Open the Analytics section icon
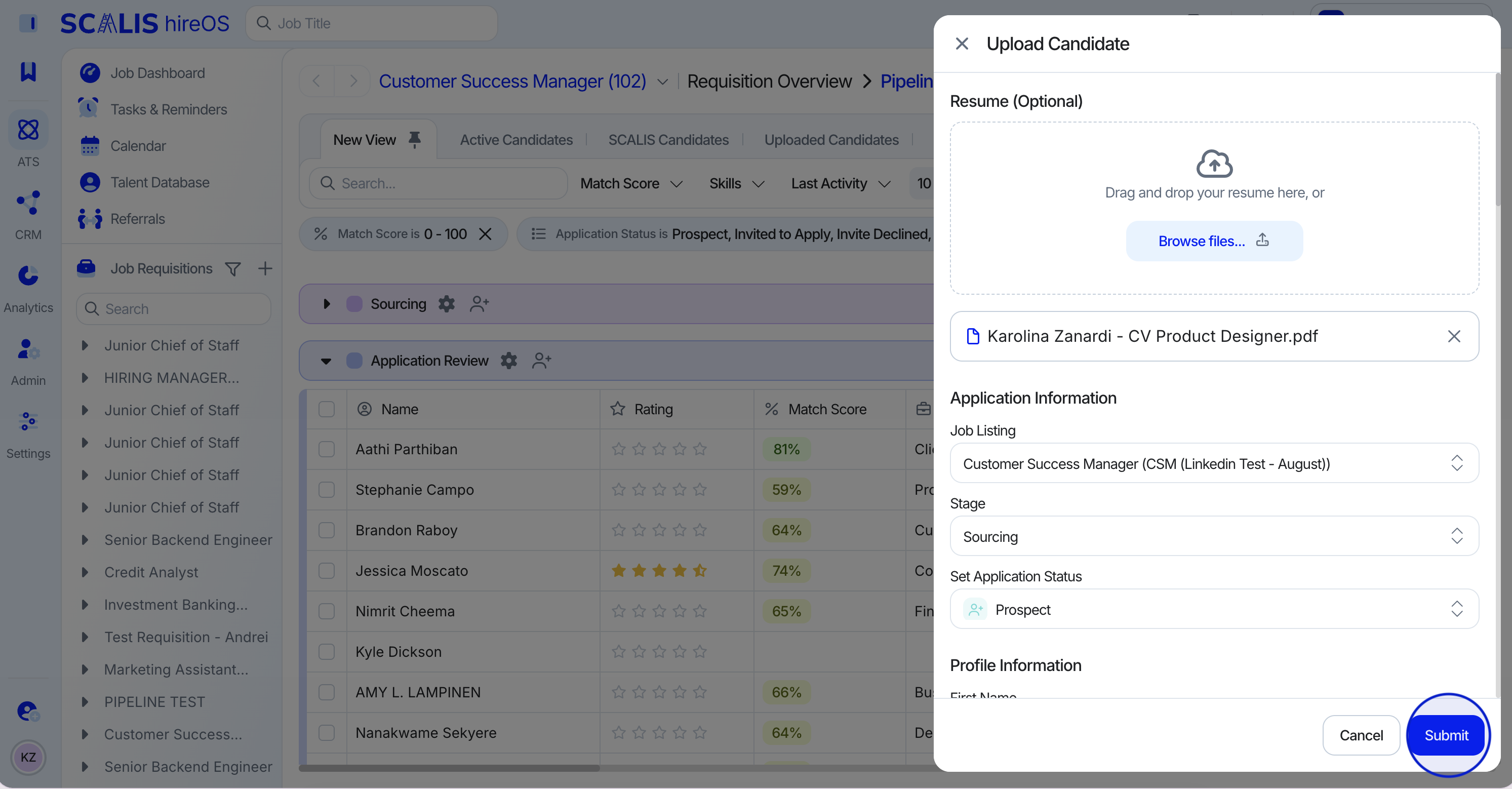Viewport: 1512px width, 789px height. (27, 276)
